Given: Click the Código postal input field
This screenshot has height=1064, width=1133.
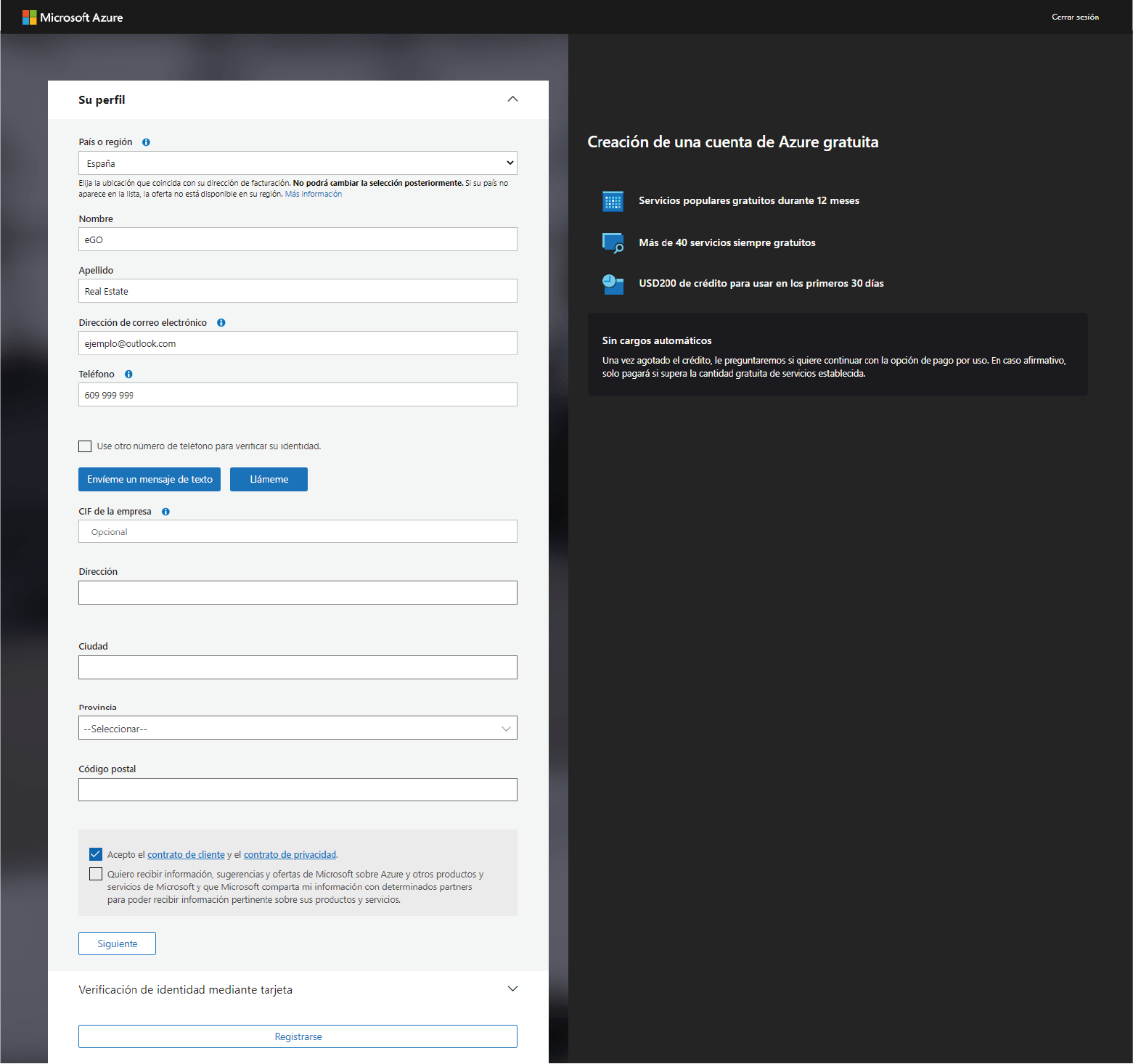Looking at the screenshot, I should pos(298,790).
